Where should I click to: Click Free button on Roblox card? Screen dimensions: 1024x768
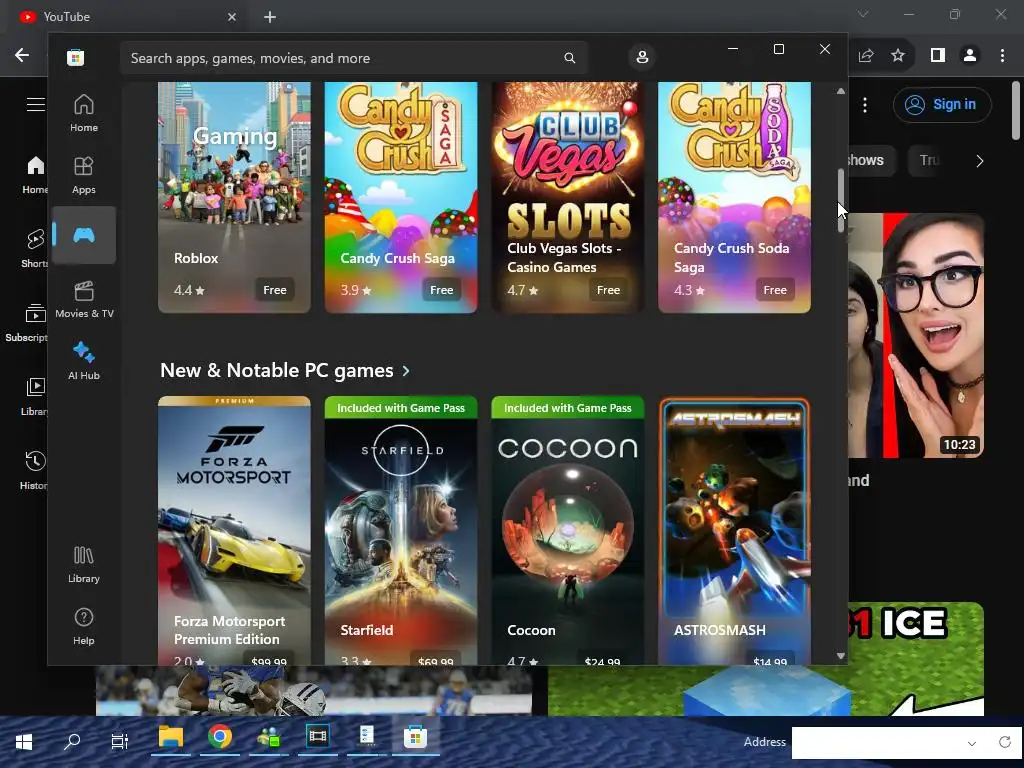tap(274, 290)
